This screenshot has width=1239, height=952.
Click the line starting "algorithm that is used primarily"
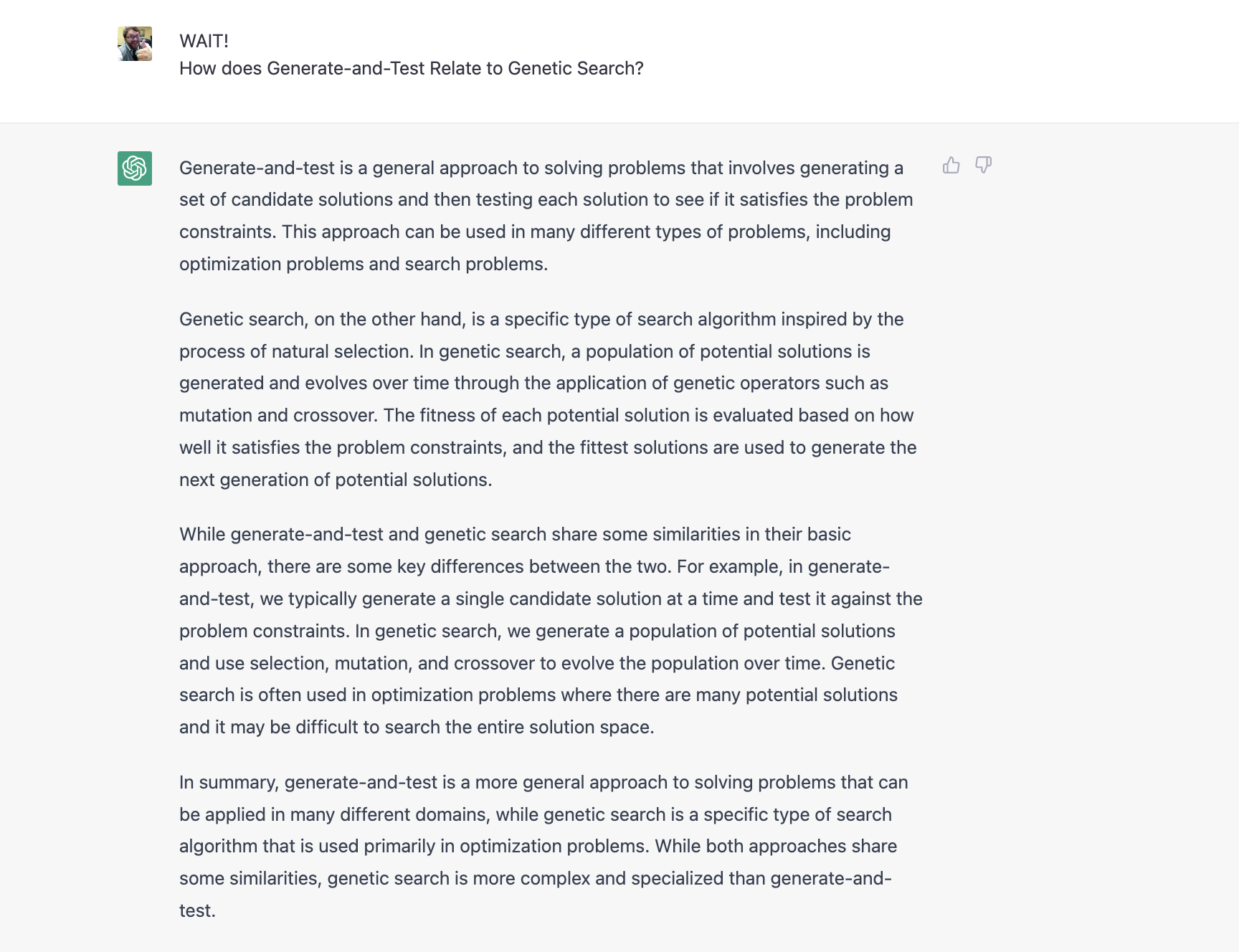(x=538, y=846)
